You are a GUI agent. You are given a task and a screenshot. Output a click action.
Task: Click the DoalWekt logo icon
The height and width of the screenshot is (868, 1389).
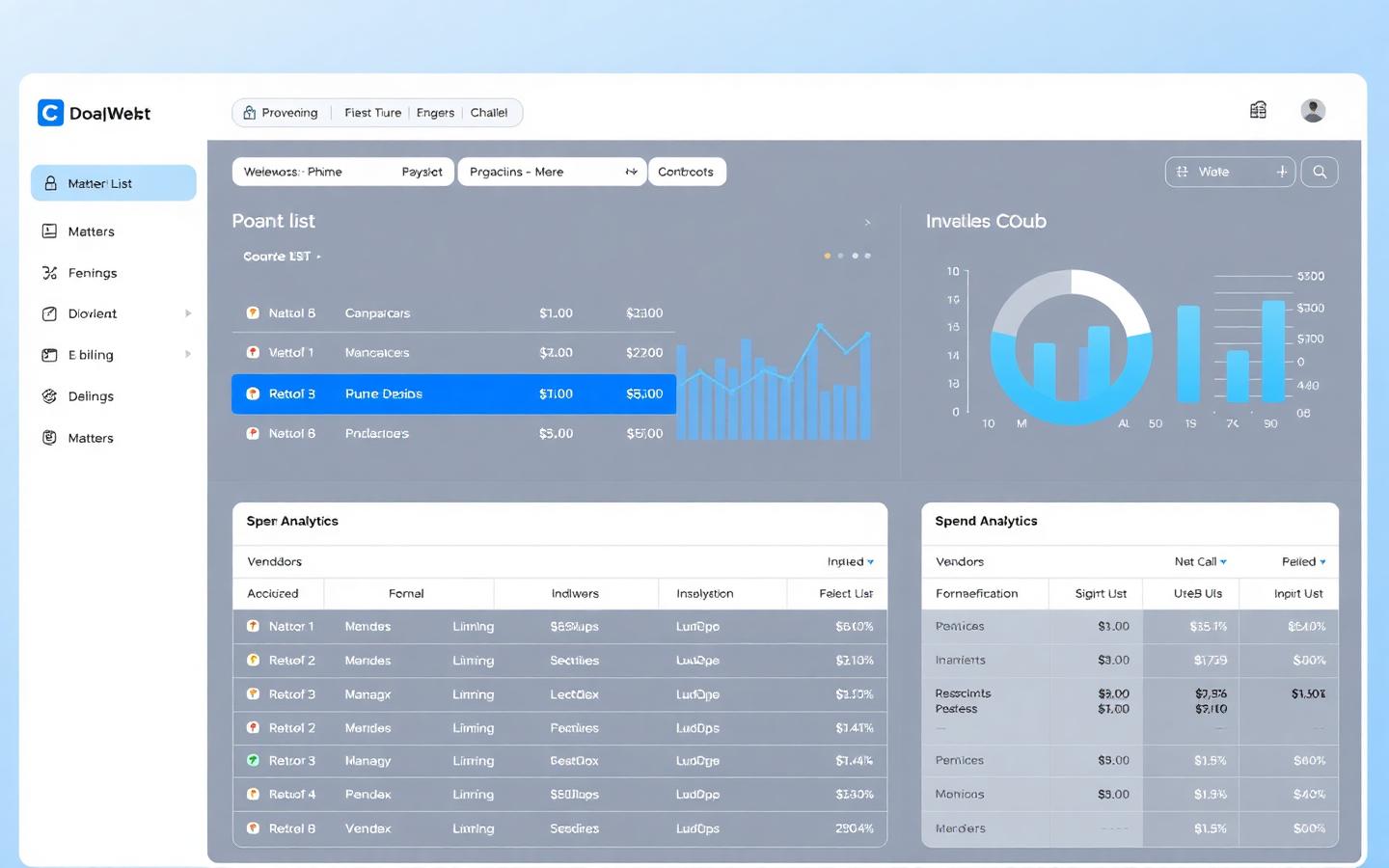[x=50, y=113]
